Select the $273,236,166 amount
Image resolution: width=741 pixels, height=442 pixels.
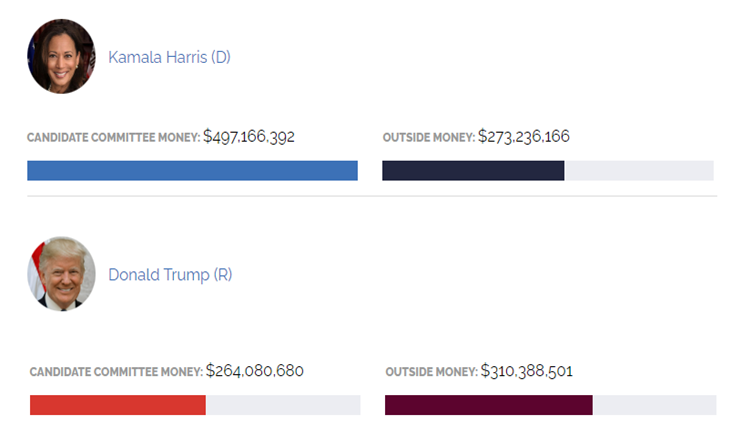pyautogui.click(x=524, y=136)
